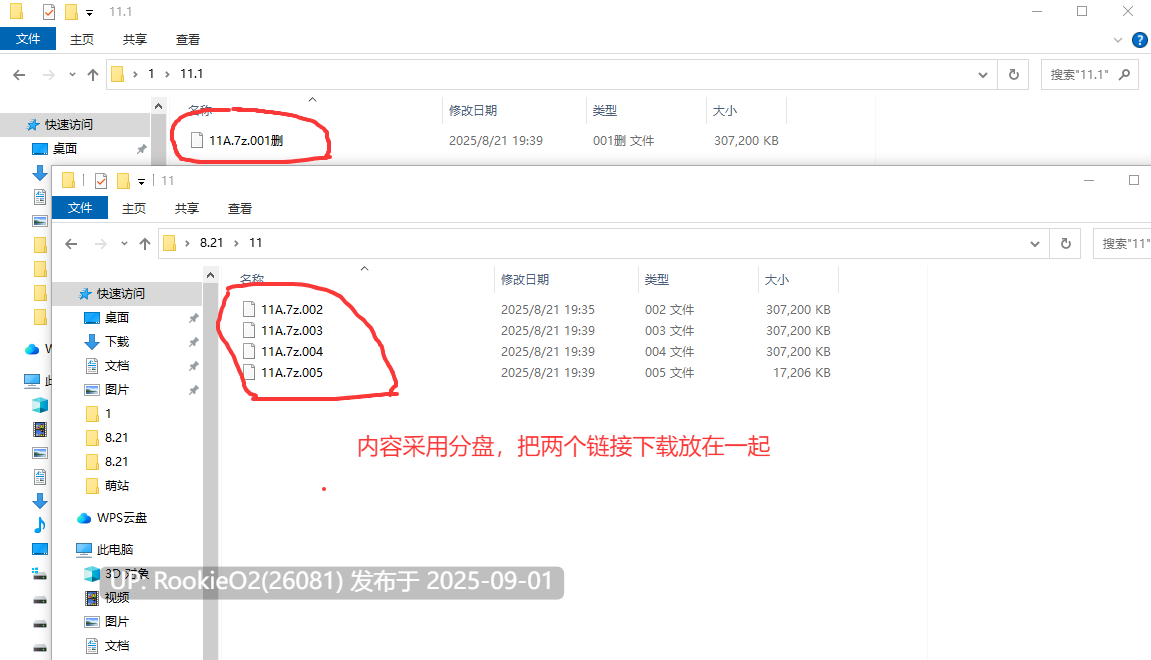Open 下载 in the 11 window sidebar
The width and height of the screenshot is (1151, 660).
pyautogui.click(x=117, y=341)
